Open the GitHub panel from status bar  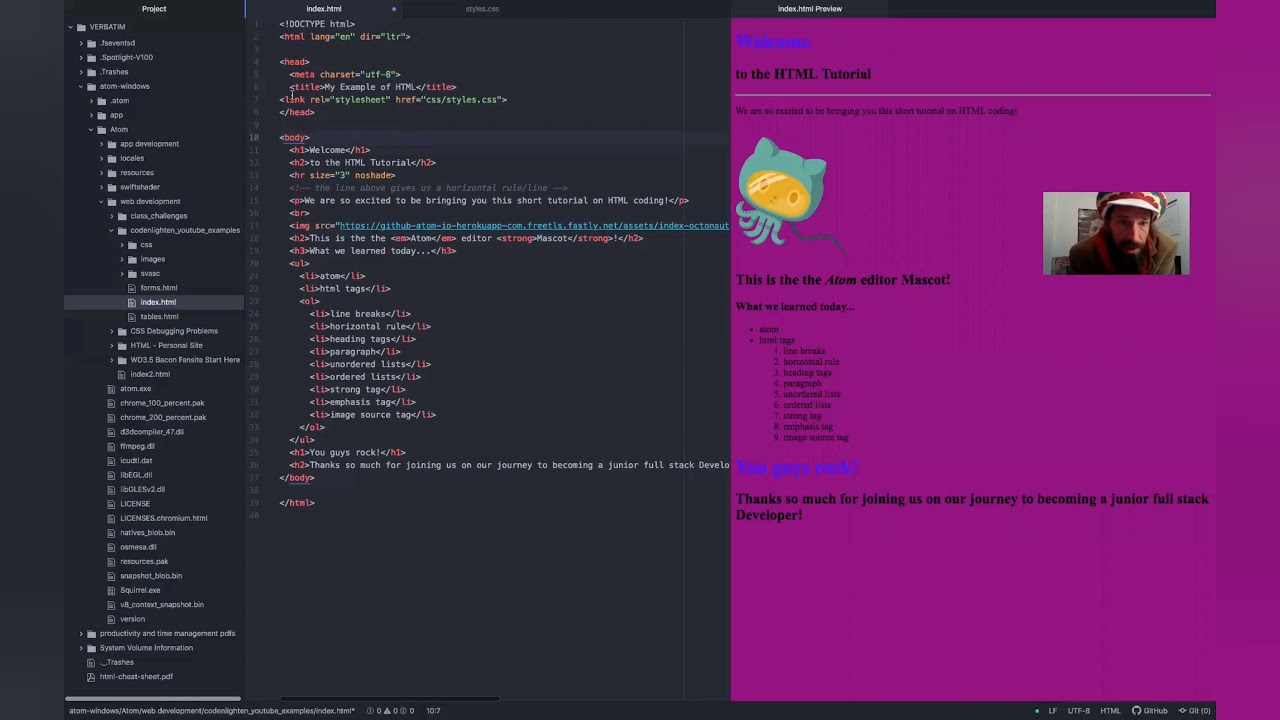pyautogui.click(x=1149, y=711)
